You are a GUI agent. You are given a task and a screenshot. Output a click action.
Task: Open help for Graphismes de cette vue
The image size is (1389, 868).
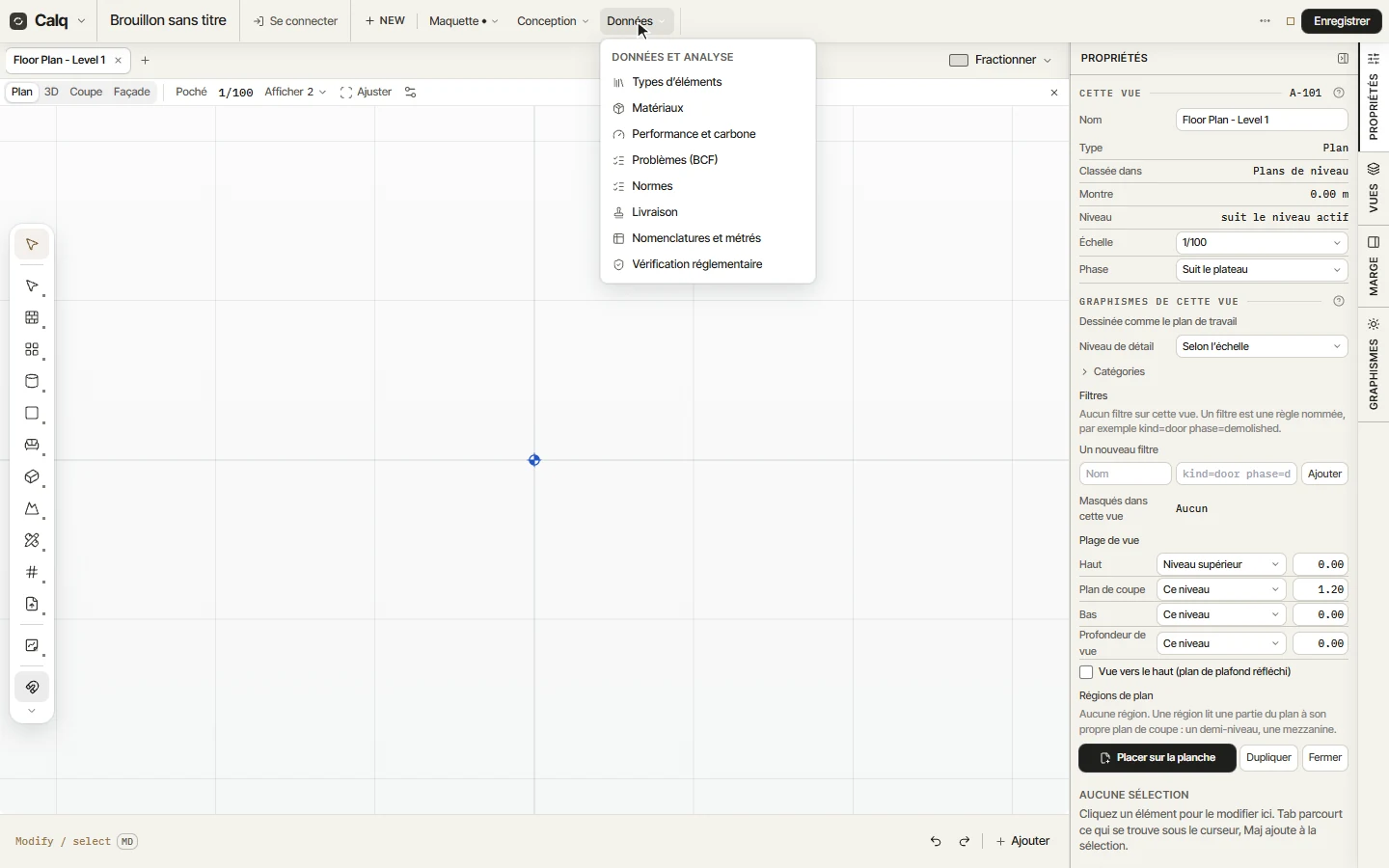pos(1340,302)
